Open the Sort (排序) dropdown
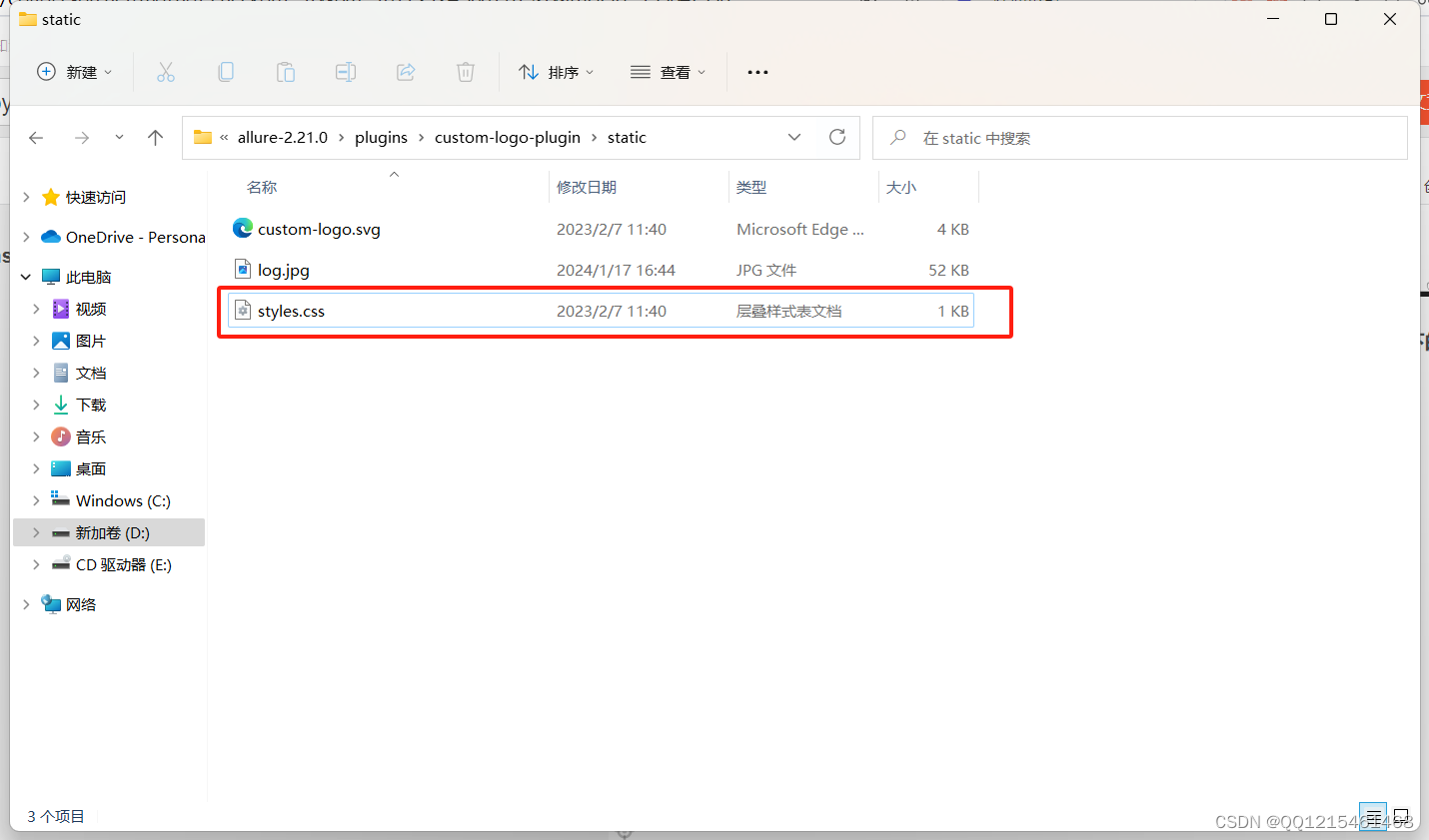 (x=557, y=72)
